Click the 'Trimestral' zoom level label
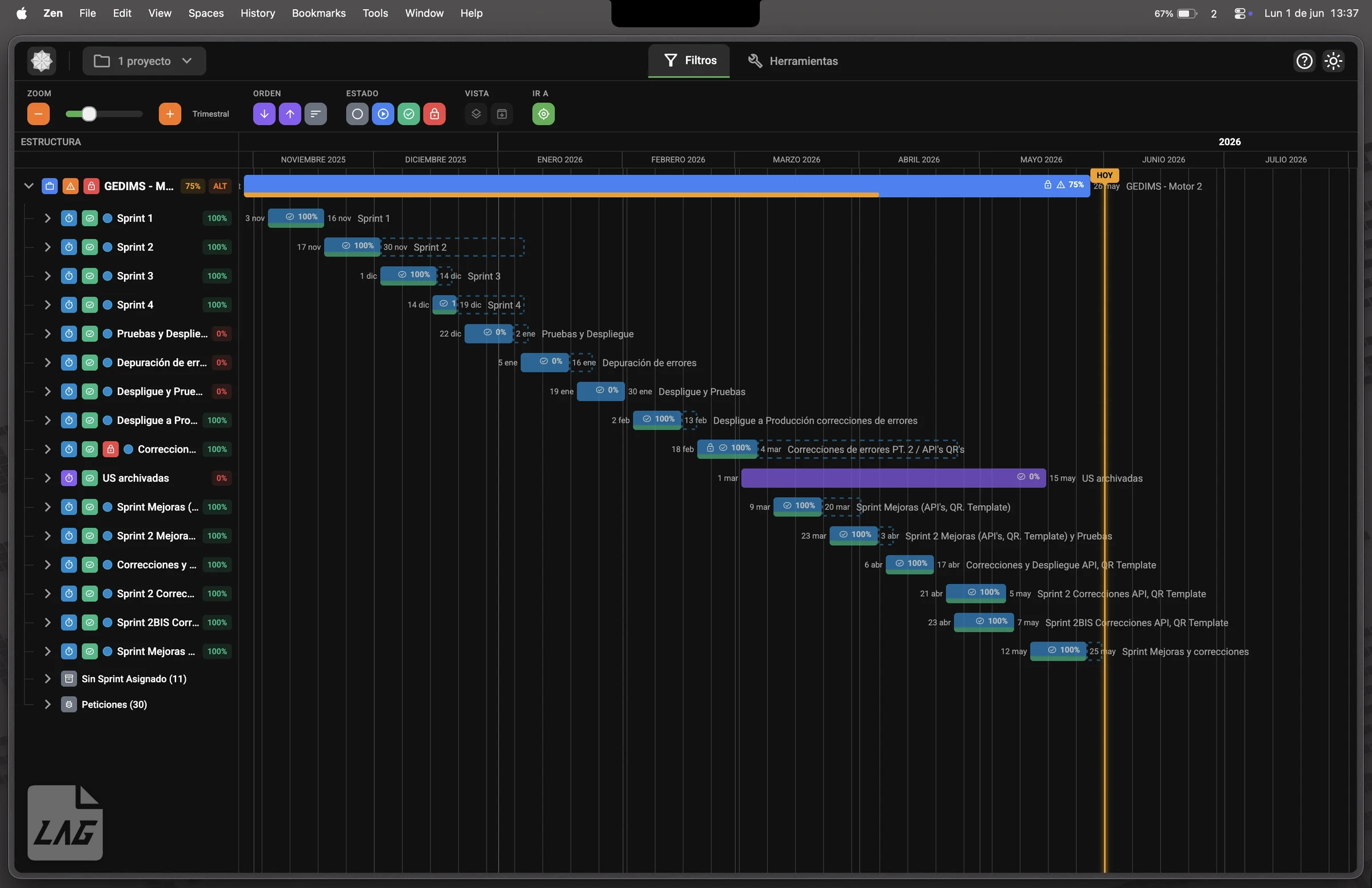Screen dimensions: 1372x888 point(210,114)
